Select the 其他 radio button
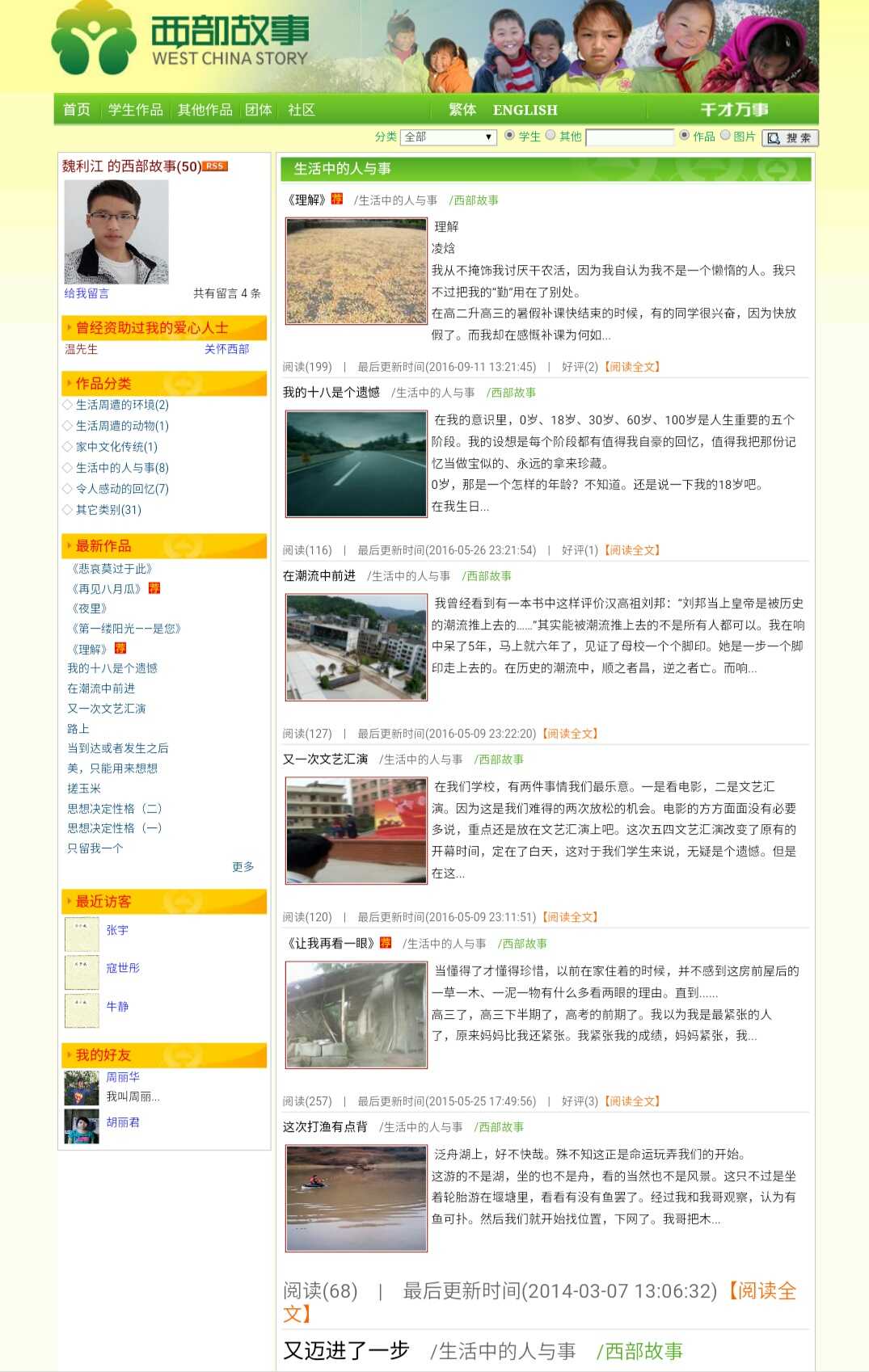This screenshot has height=1372, width=869. click(x=551, y=136)
